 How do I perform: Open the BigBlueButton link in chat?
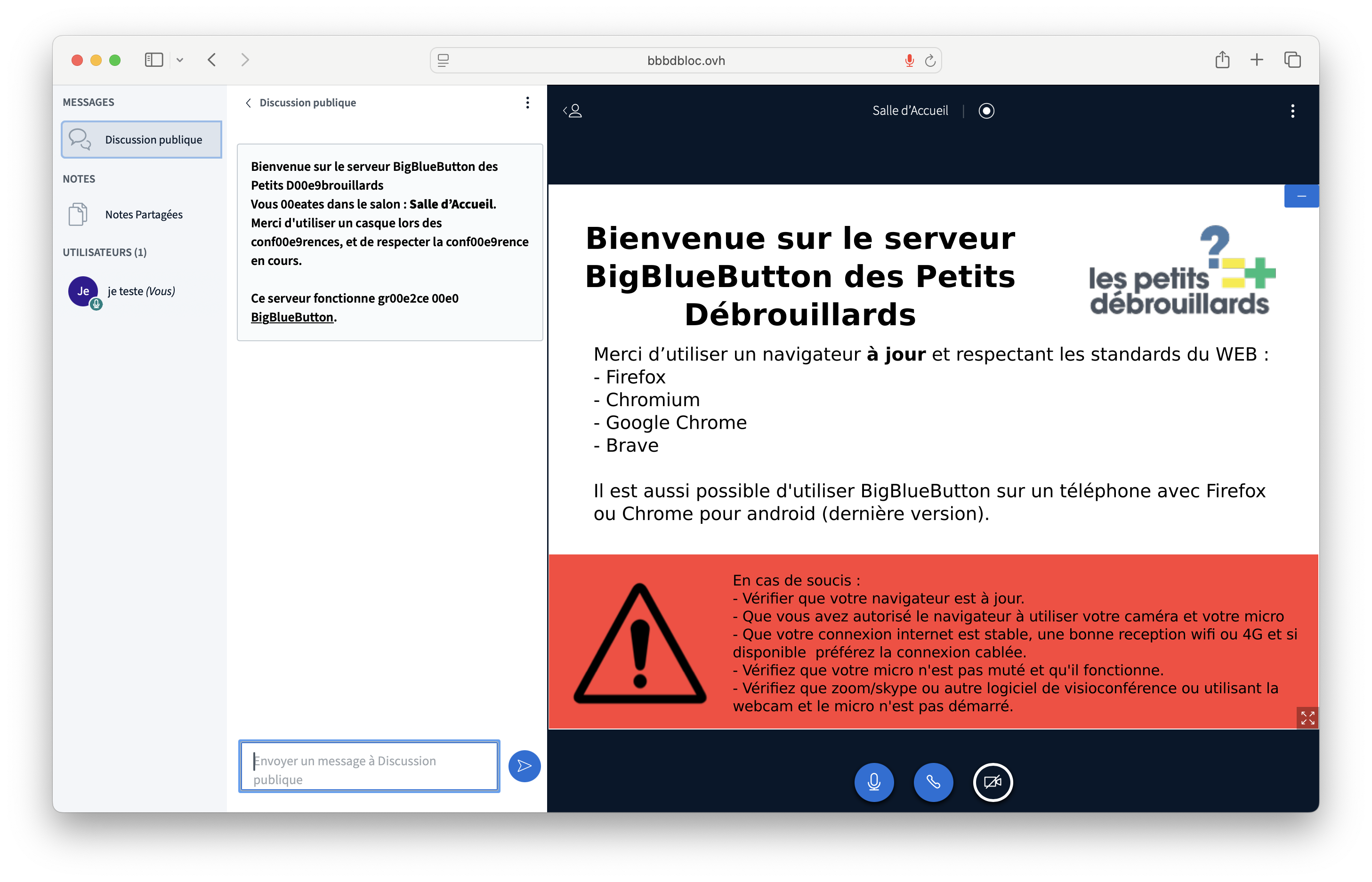click(291, 317)
